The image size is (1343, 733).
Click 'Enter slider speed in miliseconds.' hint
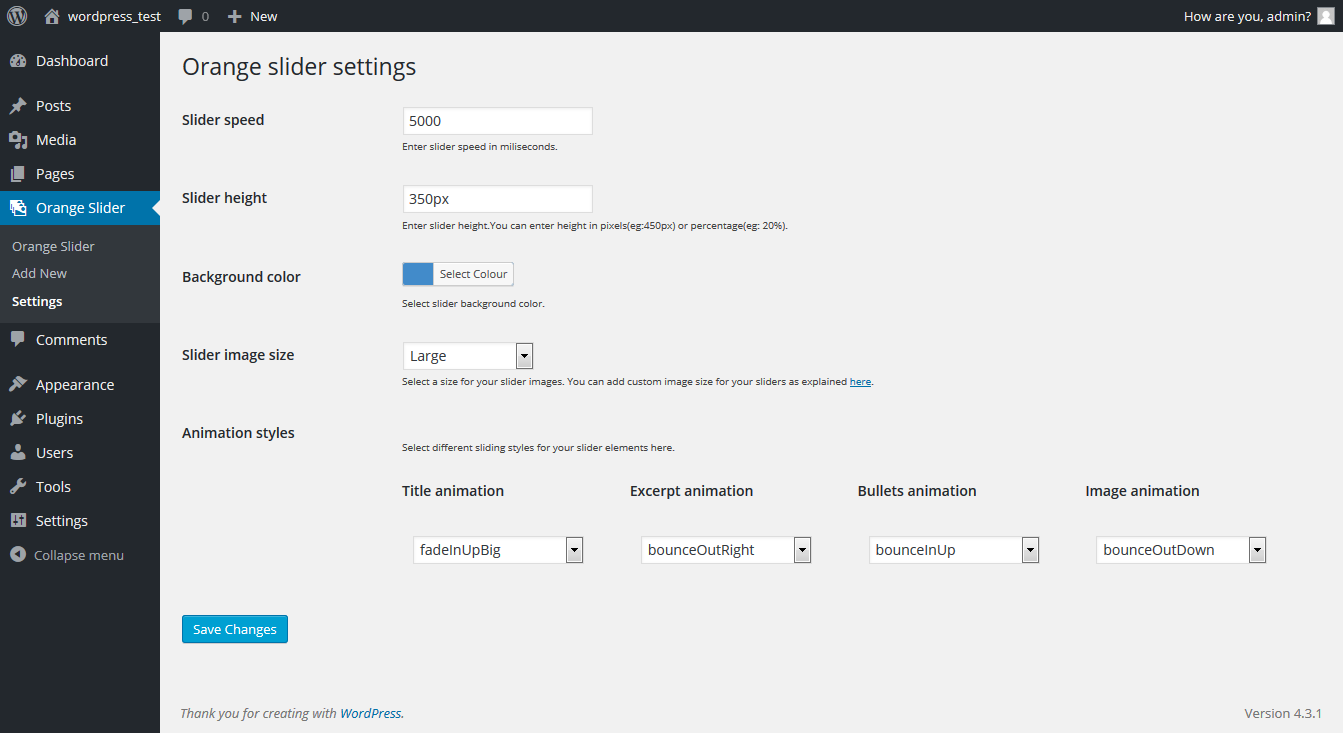480,147
